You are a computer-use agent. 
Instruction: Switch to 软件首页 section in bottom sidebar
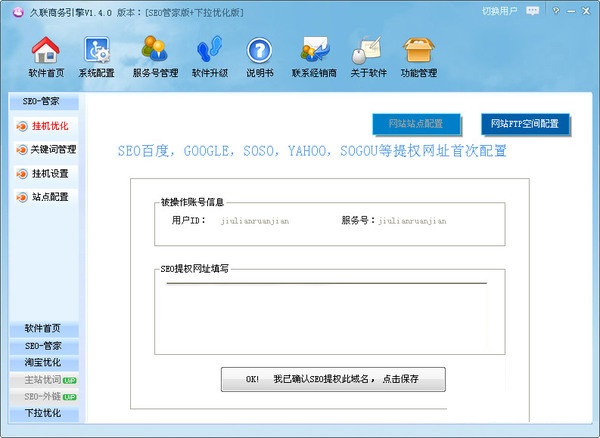(44, 329)
